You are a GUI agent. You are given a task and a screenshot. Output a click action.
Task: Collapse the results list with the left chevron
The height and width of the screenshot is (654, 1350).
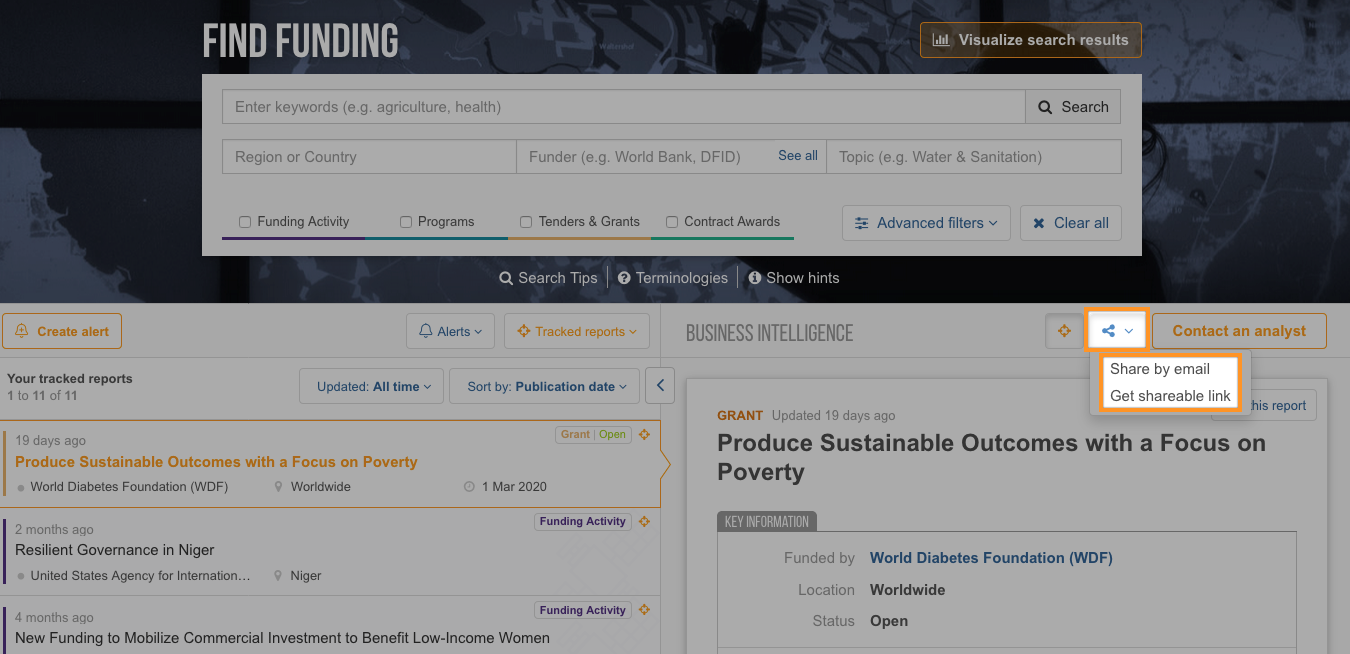click(660, 385)
